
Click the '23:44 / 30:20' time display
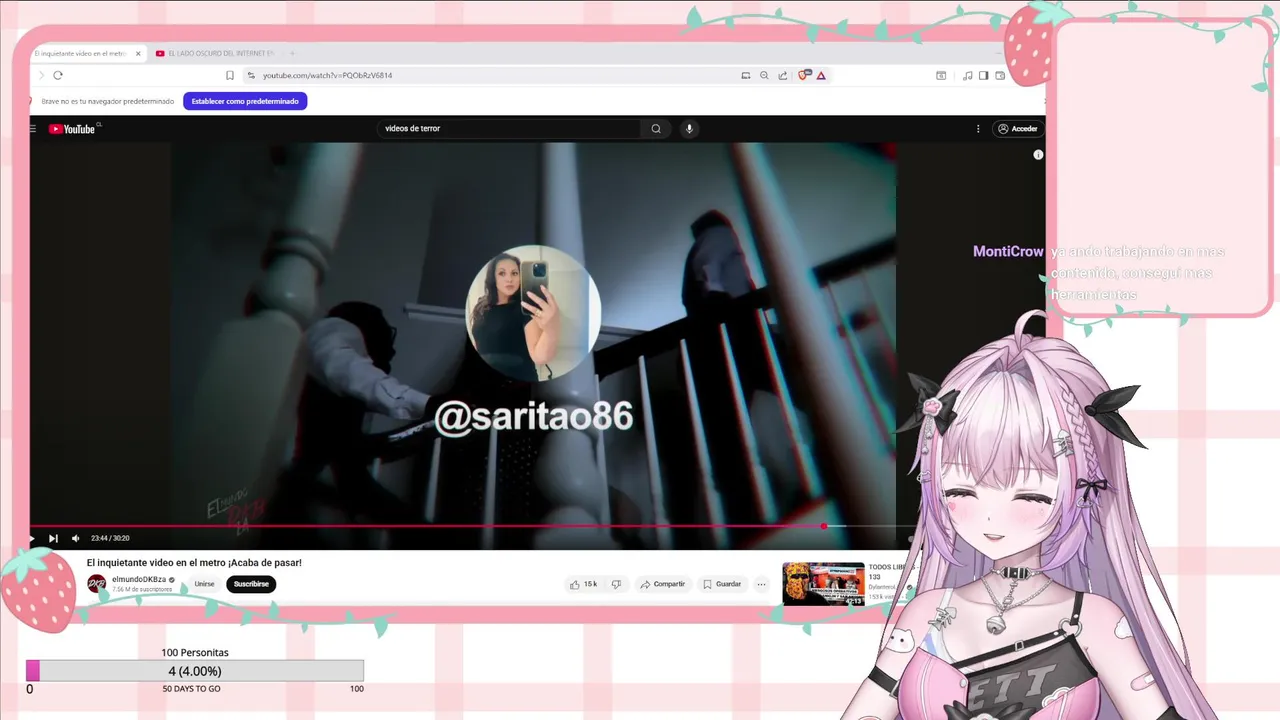pyautogui.click(x=110, y=538)
